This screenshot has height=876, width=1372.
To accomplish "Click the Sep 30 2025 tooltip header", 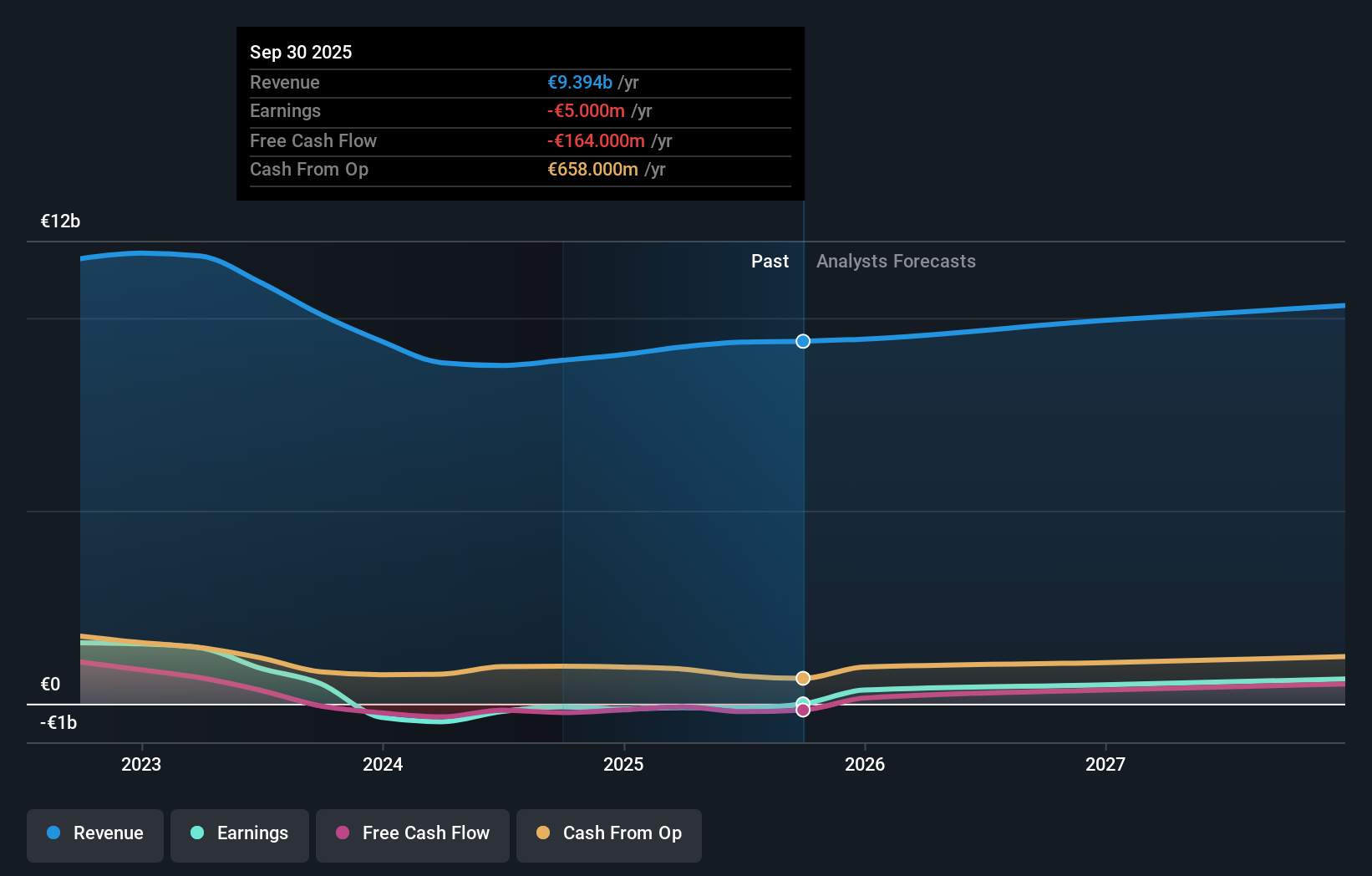I will [301, 52].
